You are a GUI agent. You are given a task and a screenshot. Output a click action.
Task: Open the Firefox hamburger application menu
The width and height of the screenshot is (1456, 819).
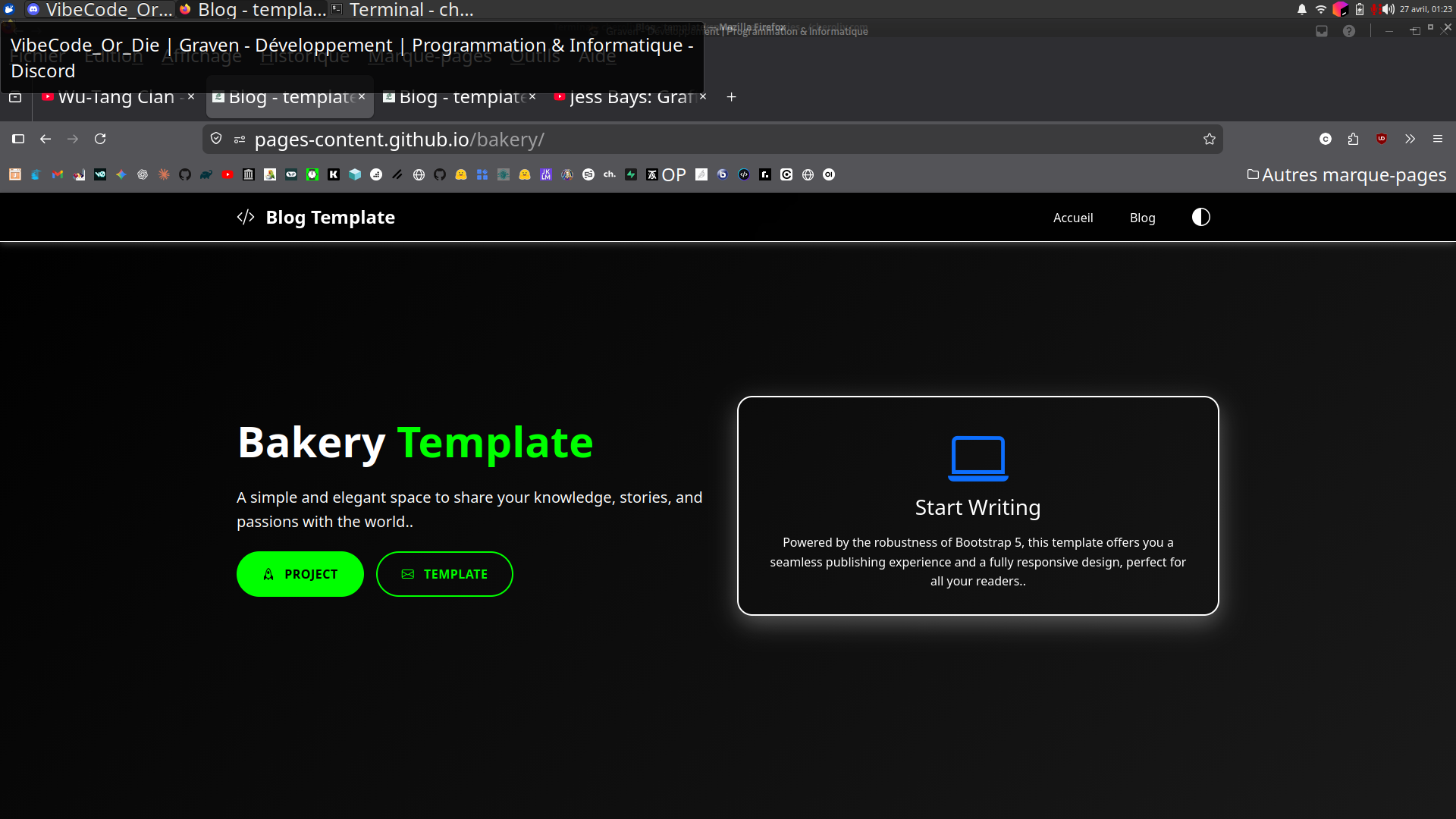[1437, 139]
